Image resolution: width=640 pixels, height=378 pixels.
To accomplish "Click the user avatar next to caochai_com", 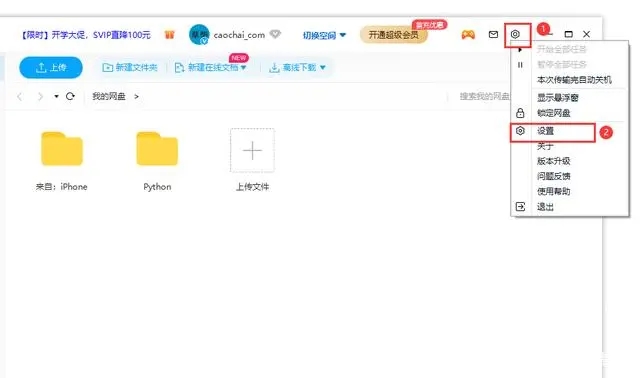I will (x=199, y=35).
